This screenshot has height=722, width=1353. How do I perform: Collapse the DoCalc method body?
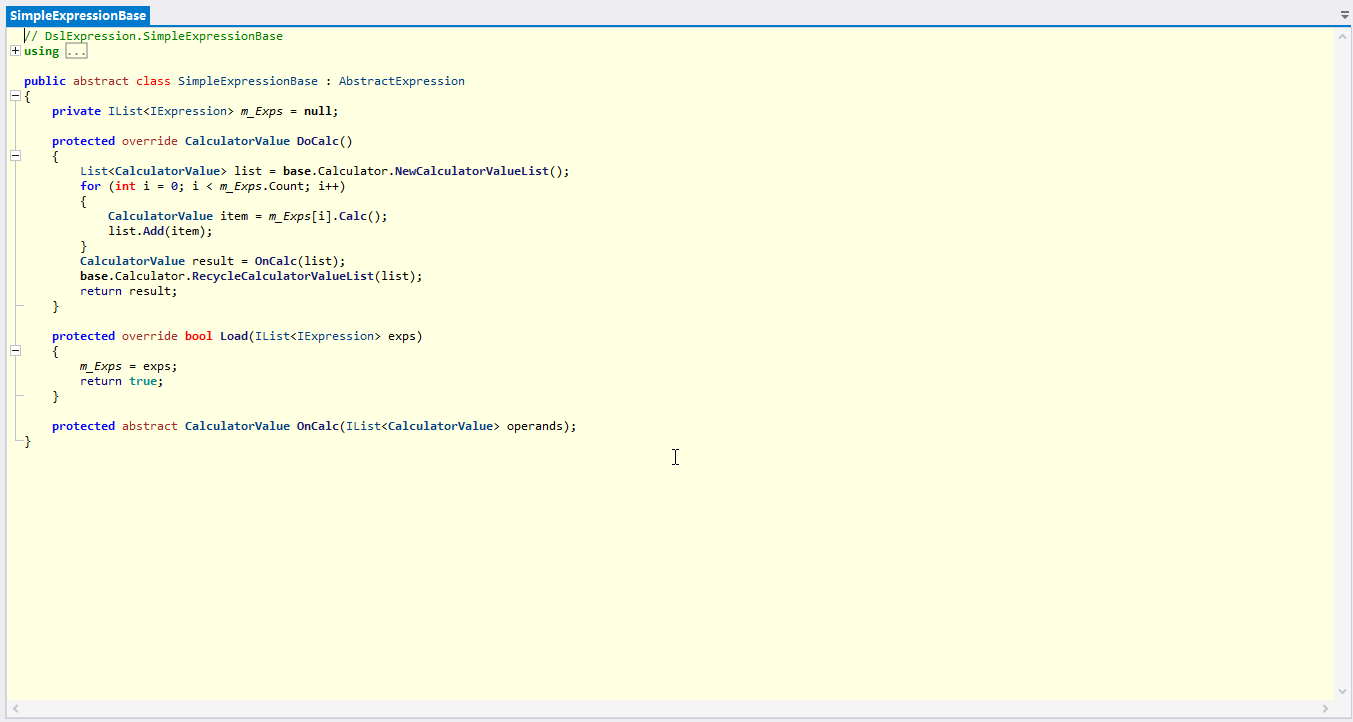point(15,156)
